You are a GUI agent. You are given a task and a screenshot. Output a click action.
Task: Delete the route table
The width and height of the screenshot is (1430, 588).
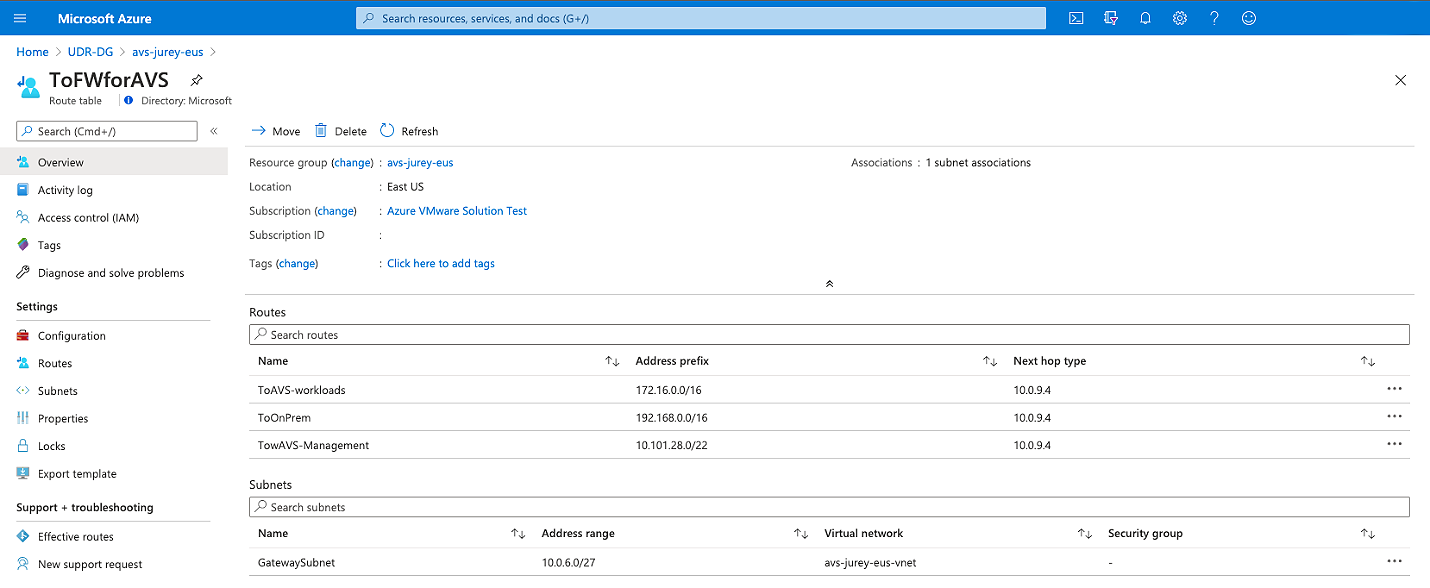(340, 131)
